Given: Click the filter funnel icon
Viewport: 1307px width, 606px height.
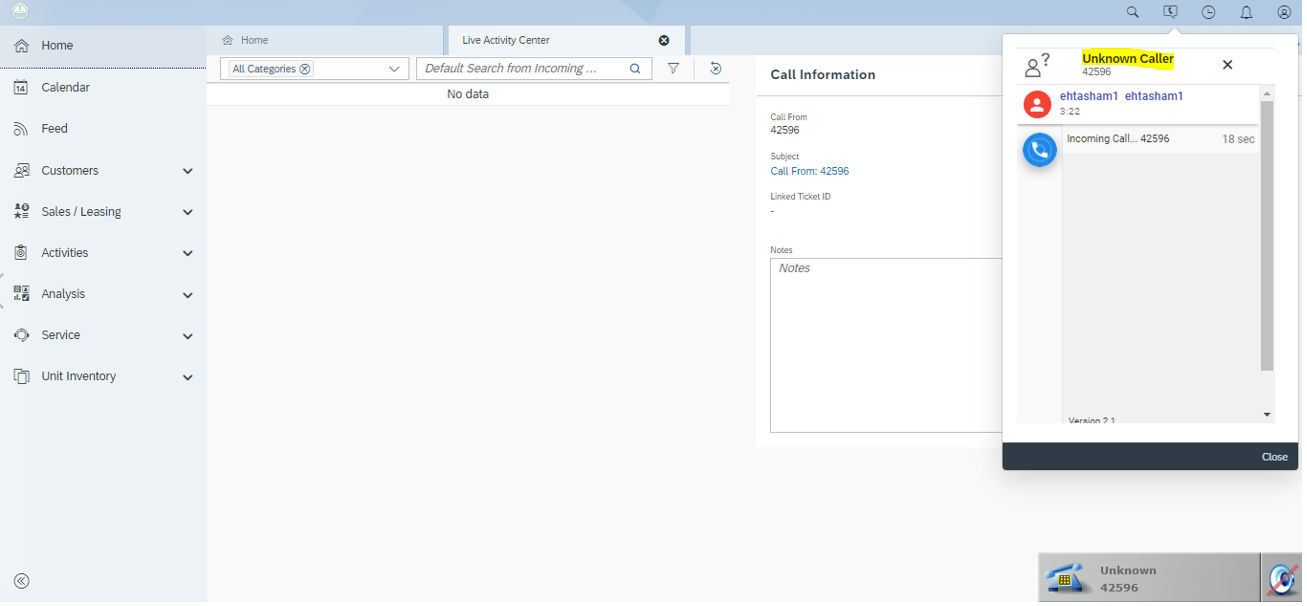Looking at the screenshot, I should tap(676, 69).
